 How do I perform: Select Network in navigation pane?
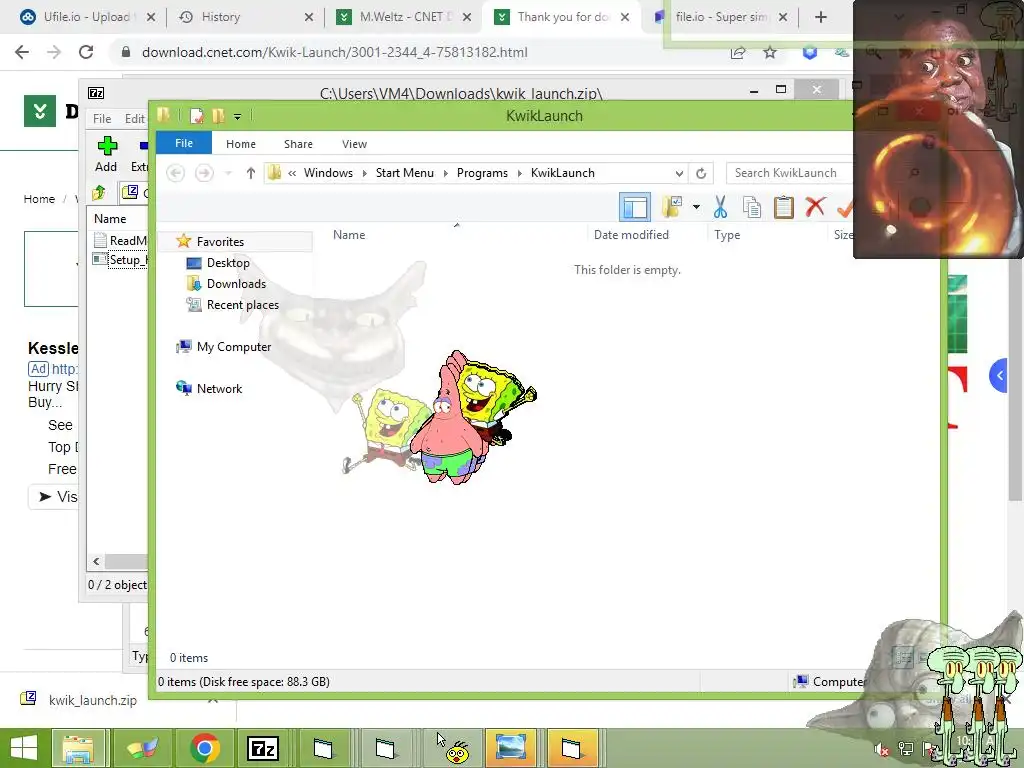click(219, 389)
